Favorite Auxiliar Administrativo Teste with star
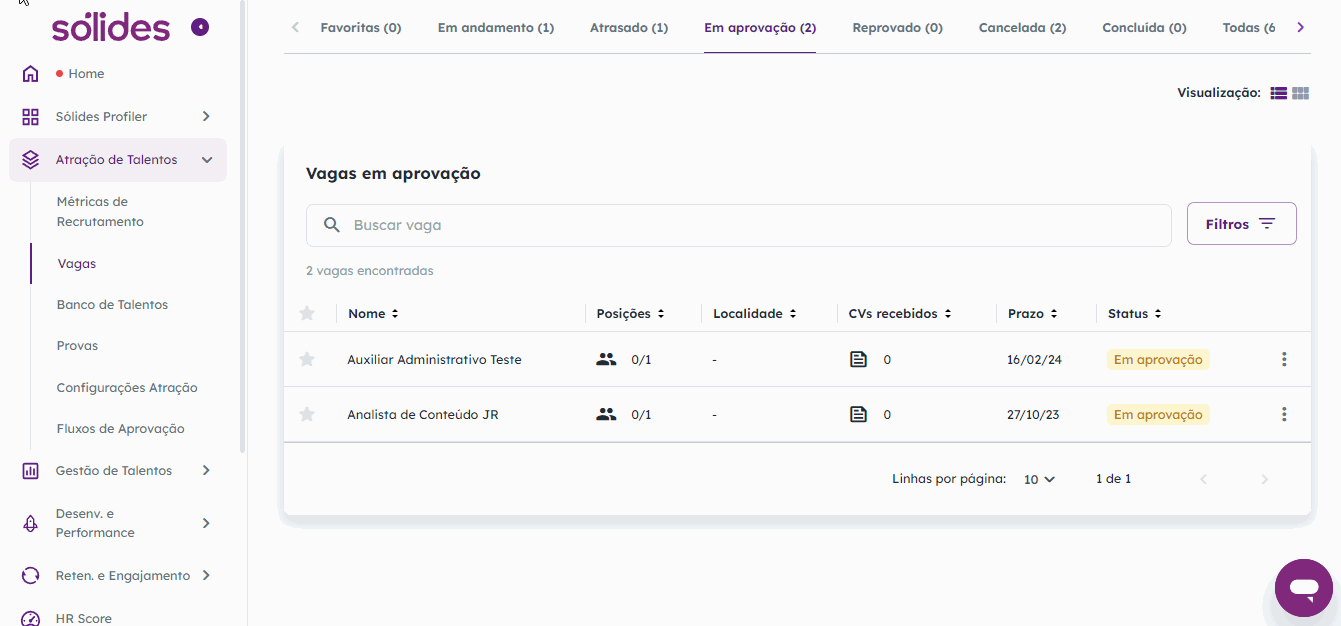 (x=307, y=359)
